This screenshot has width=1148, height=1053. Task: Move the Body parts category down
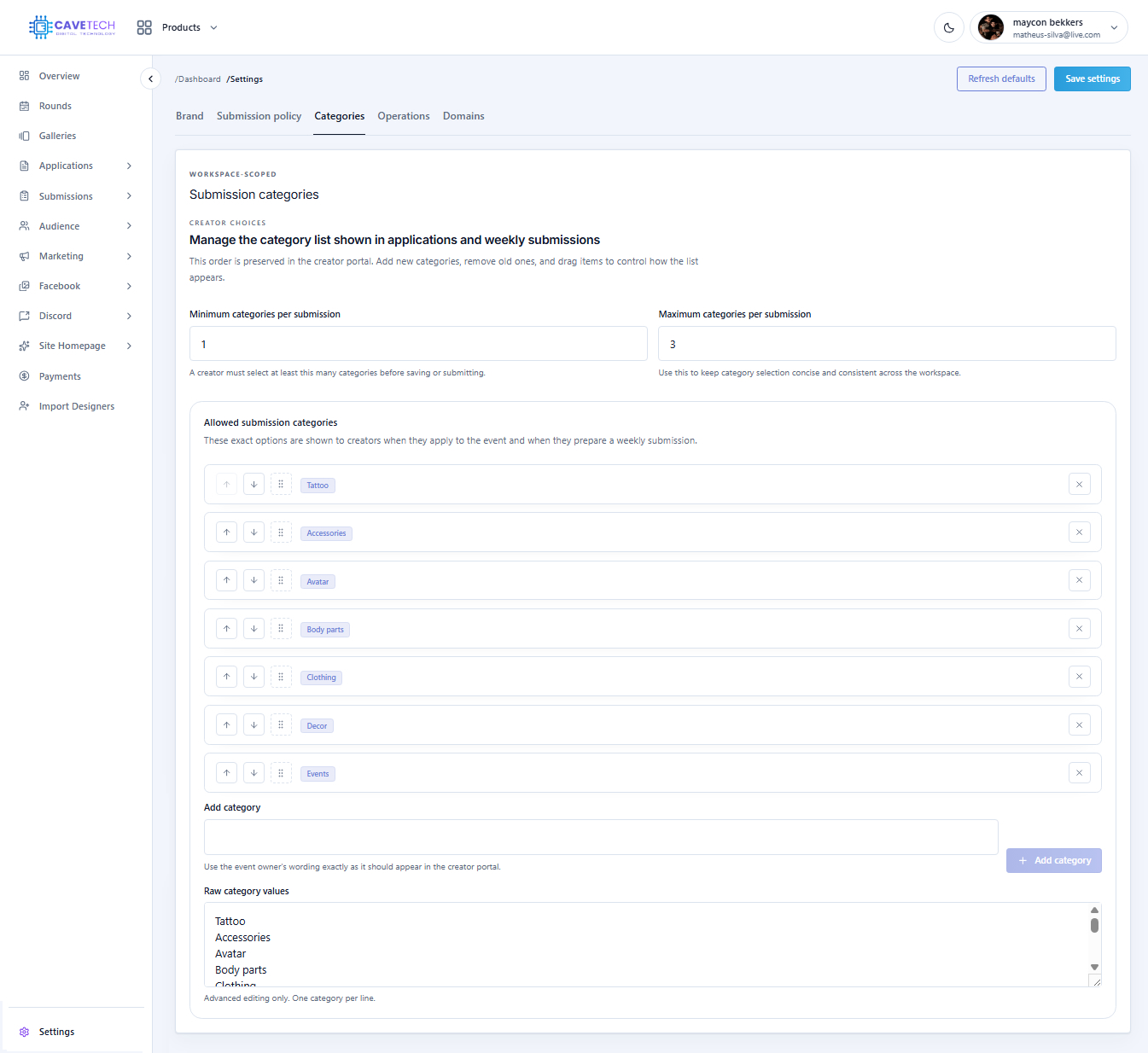253,629
